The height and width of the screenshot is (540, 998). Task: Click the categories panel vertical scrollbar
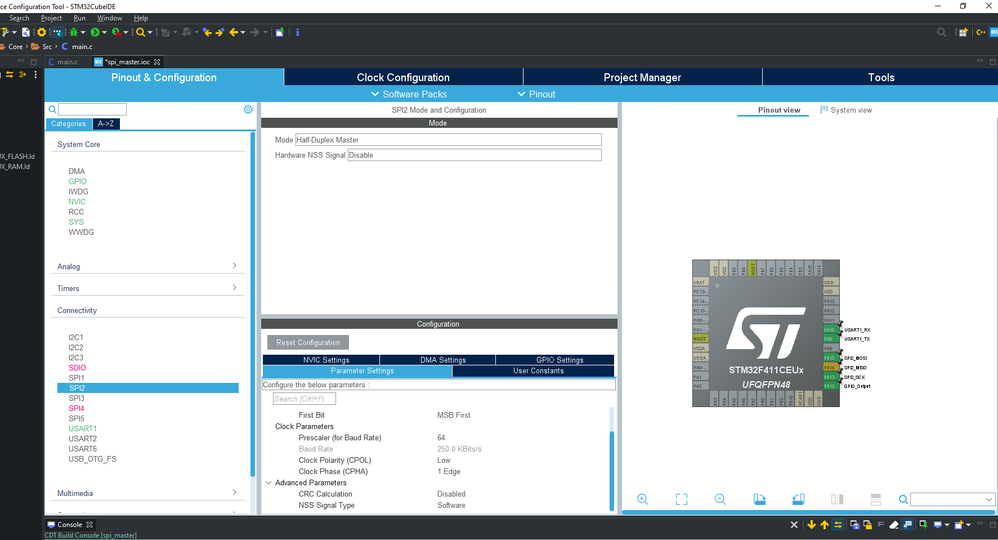pos(253,306)
